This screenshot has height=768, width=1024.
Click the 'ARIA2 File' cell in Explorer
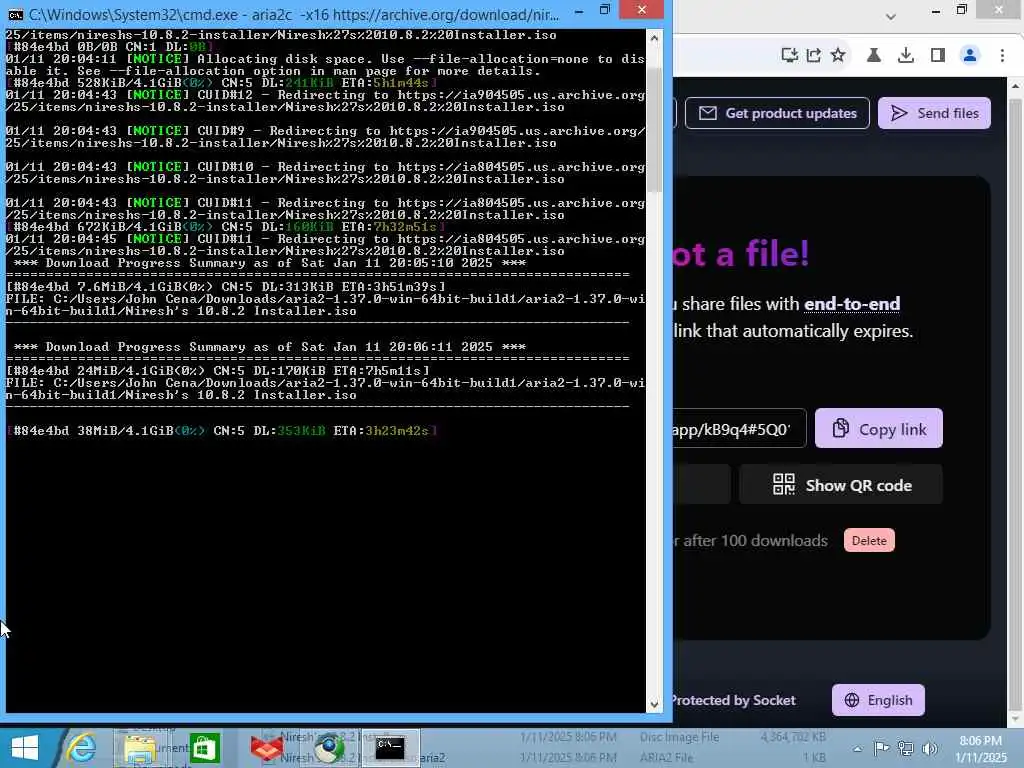click(666, 758)
